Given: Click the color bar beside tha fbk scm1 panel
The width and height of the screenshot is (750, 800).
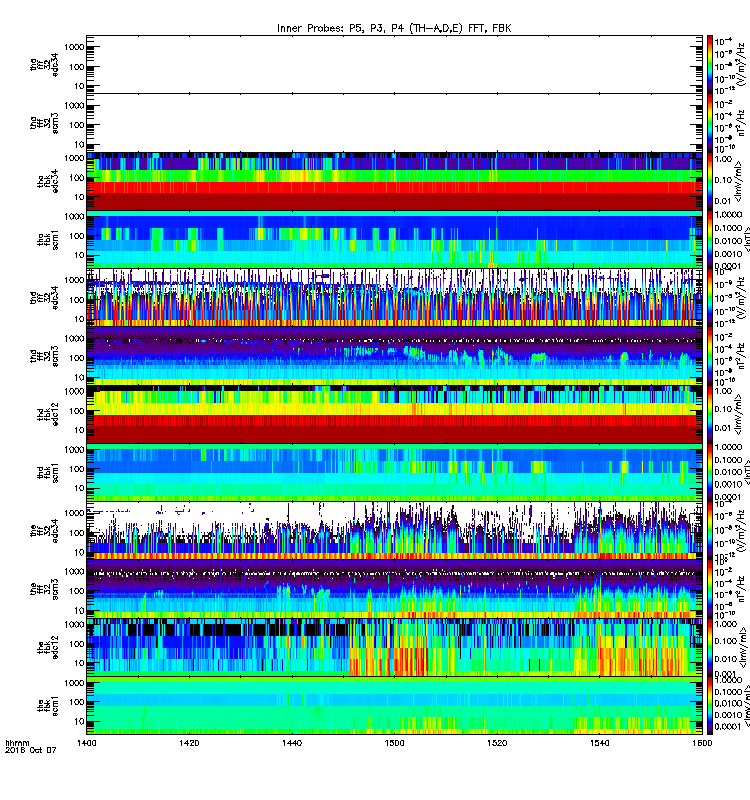Looking at the screenshot, I should tap(710, 239).
